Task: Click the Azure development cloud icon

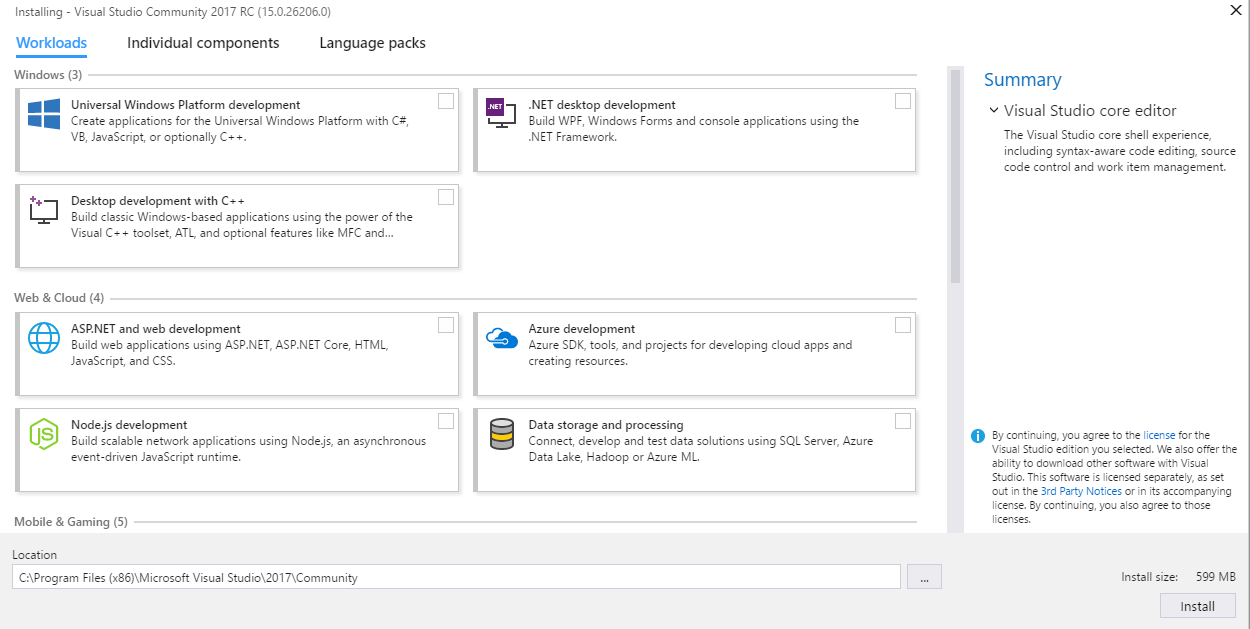Action: coord(501,337)
